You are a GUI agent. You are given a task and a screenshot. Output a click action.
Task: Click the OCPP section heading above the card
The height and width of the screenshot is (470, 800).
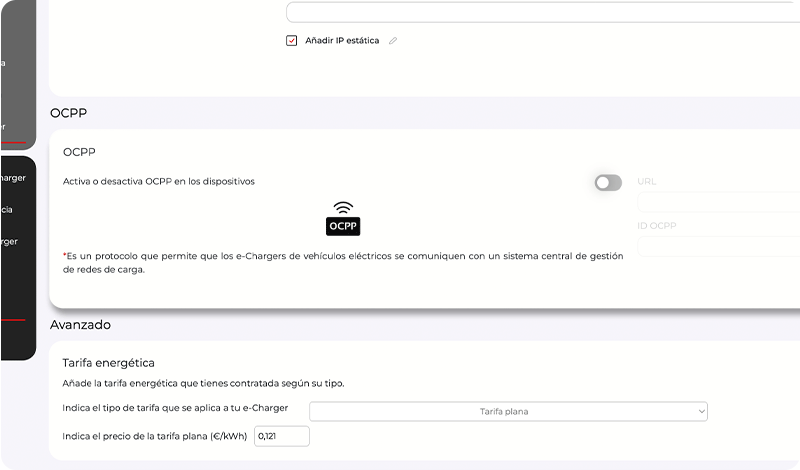(69, 113)
